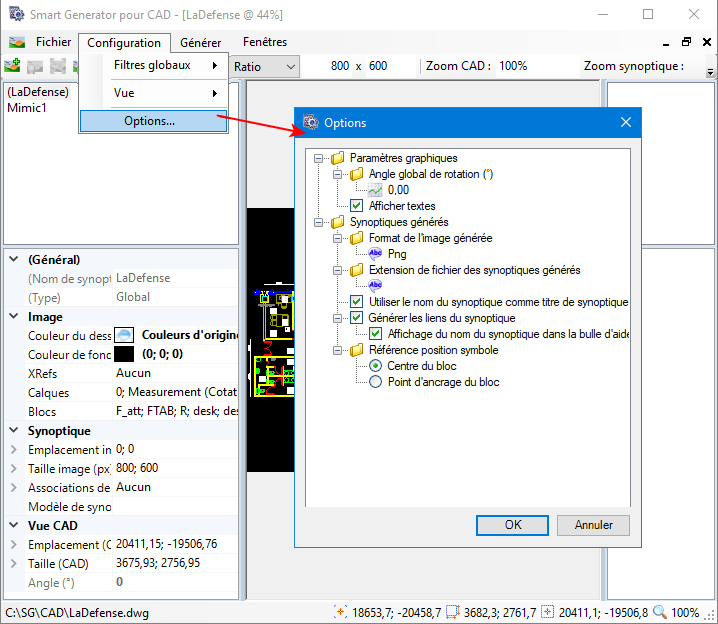Click the Synoptiques générés folder icon
Viewport: 718px width, 624px height.
(337, 222)
